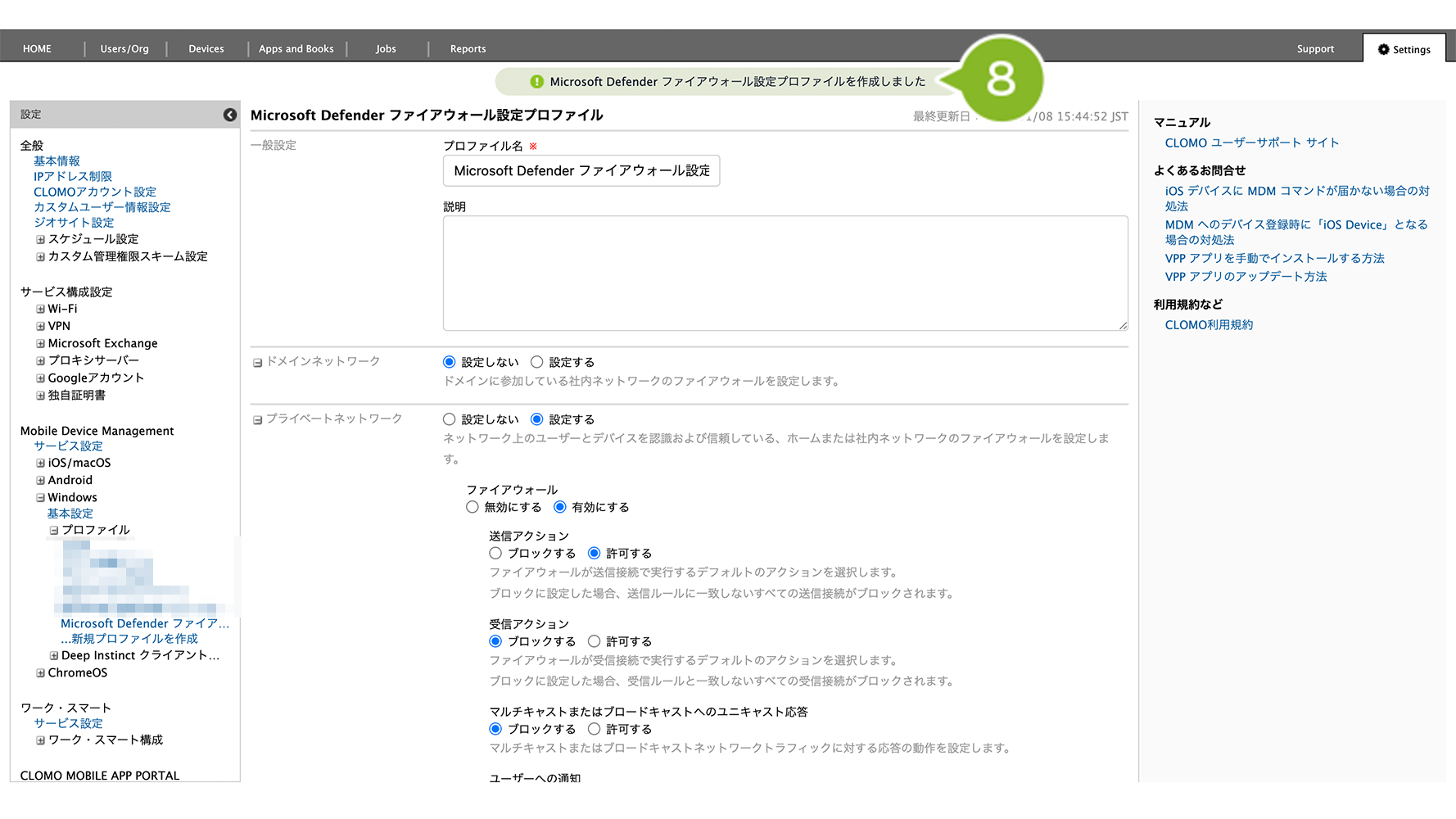The image size is (1456, 819).
Task: Click the Settings gear icon
Action: (1384, 49)
